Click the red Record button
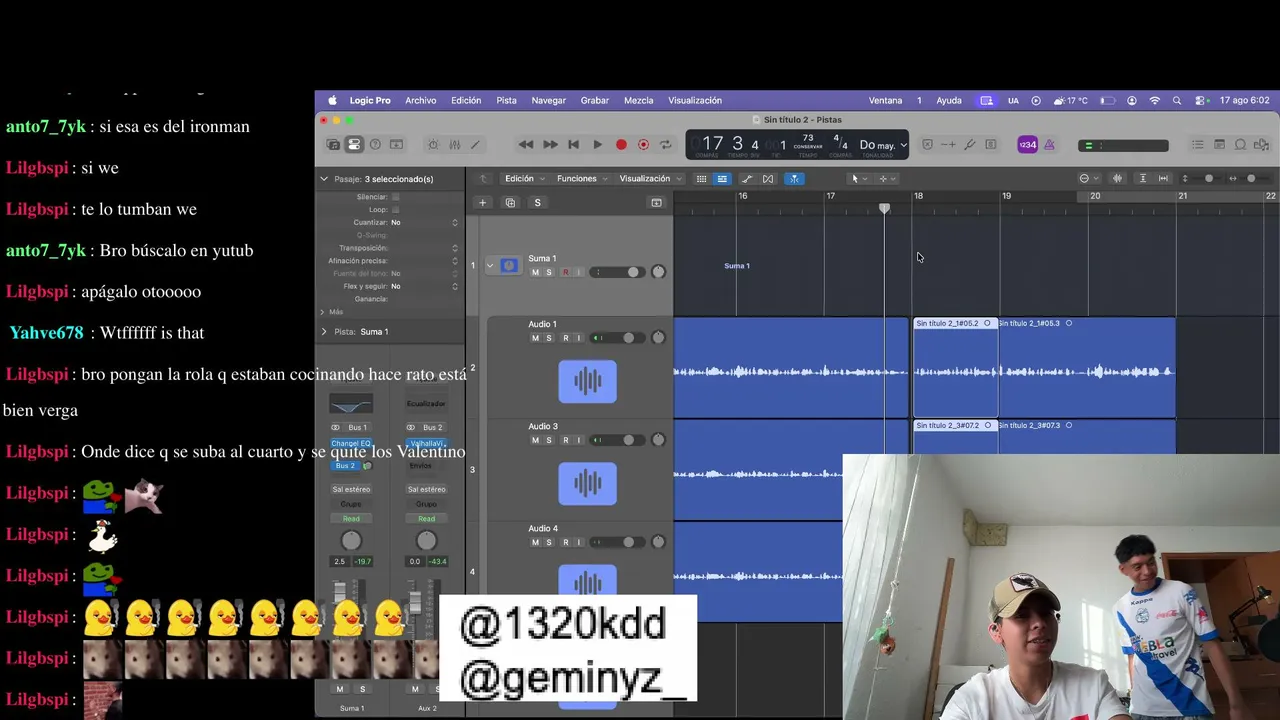 (x=621, y=145)
